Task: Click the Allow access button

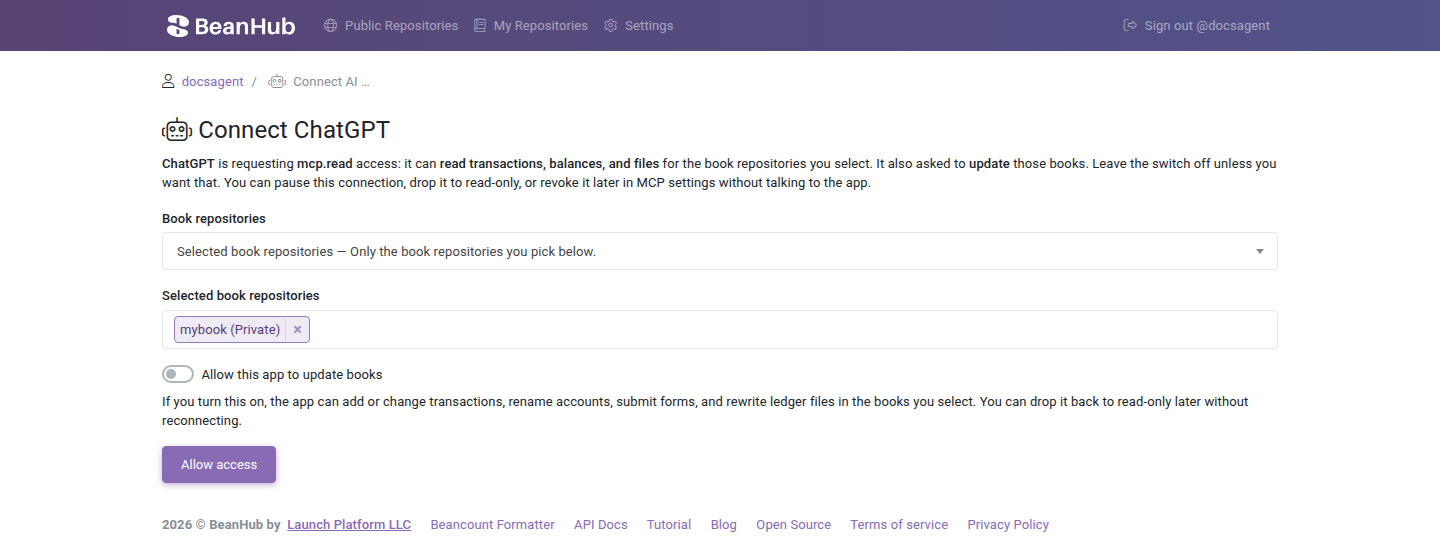Action: point(219,465)
